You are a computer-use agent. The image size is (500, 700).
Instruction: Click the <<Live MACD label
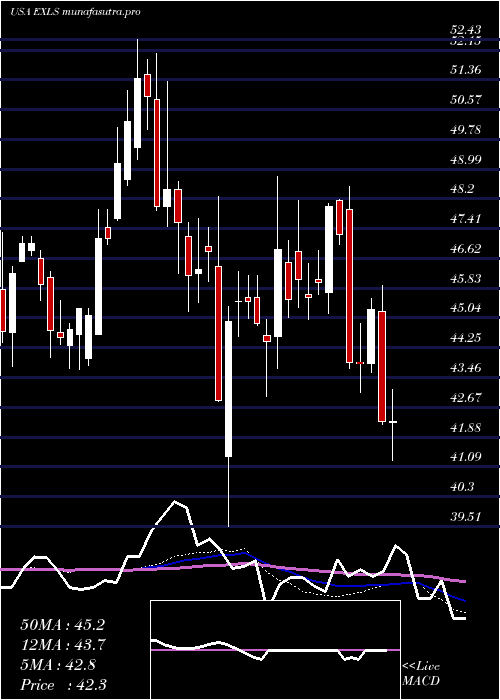[421, 674]
